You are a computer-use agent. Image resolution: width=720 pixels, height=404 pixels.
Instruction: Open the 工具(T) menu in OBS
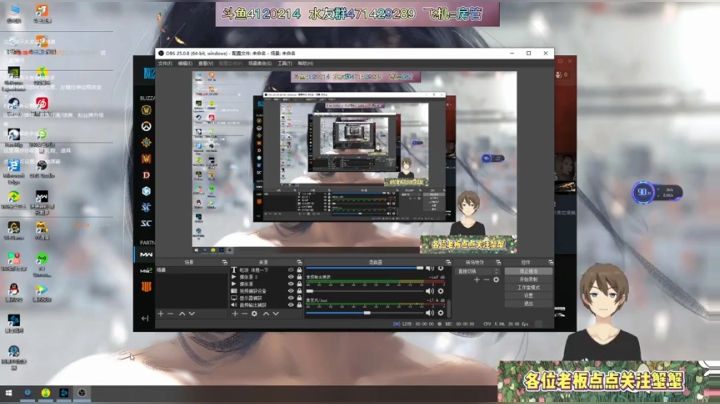285,63
